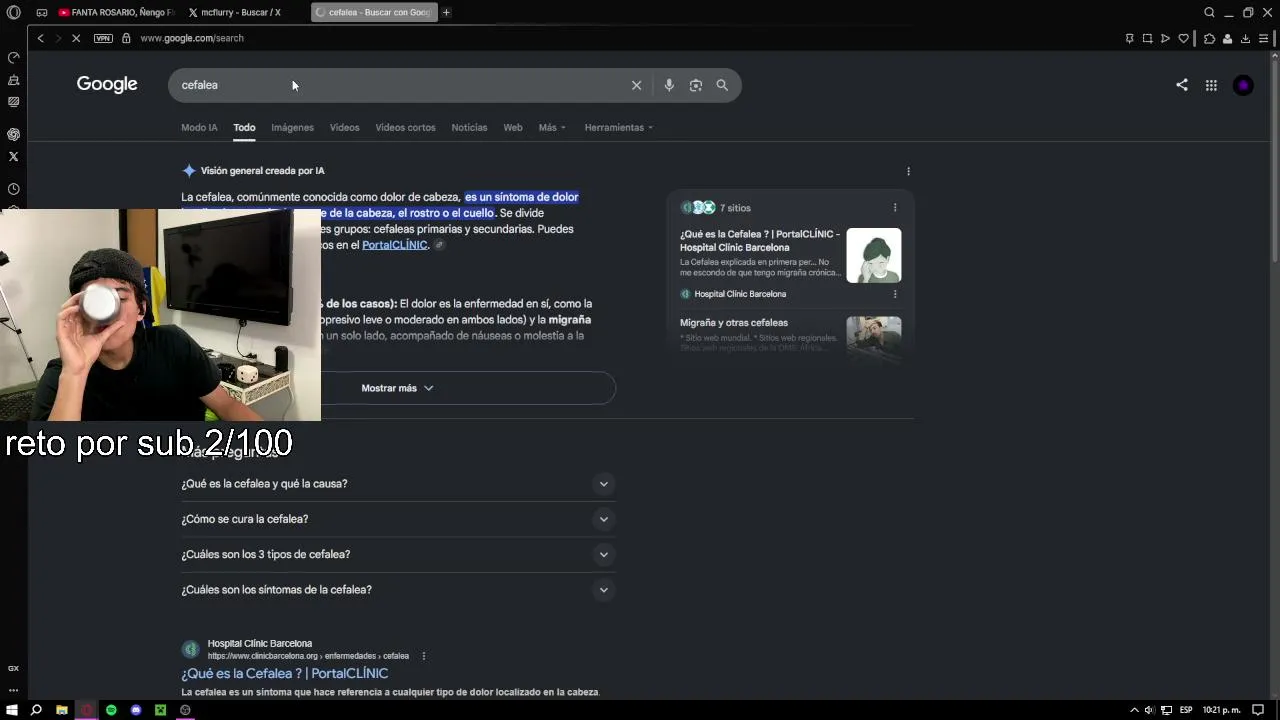
Task: Open options menu beside 7 sitios
Action: (895, 208)
